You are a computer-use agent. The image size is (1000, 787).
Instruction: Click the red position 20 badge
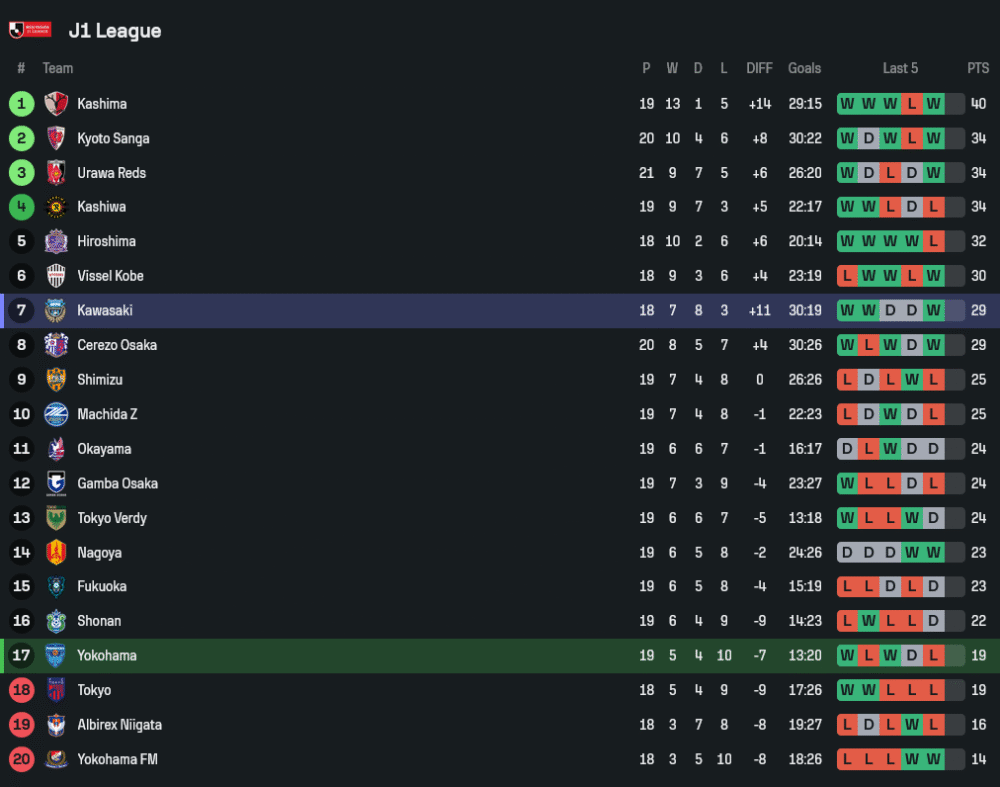tap(22, 759)
